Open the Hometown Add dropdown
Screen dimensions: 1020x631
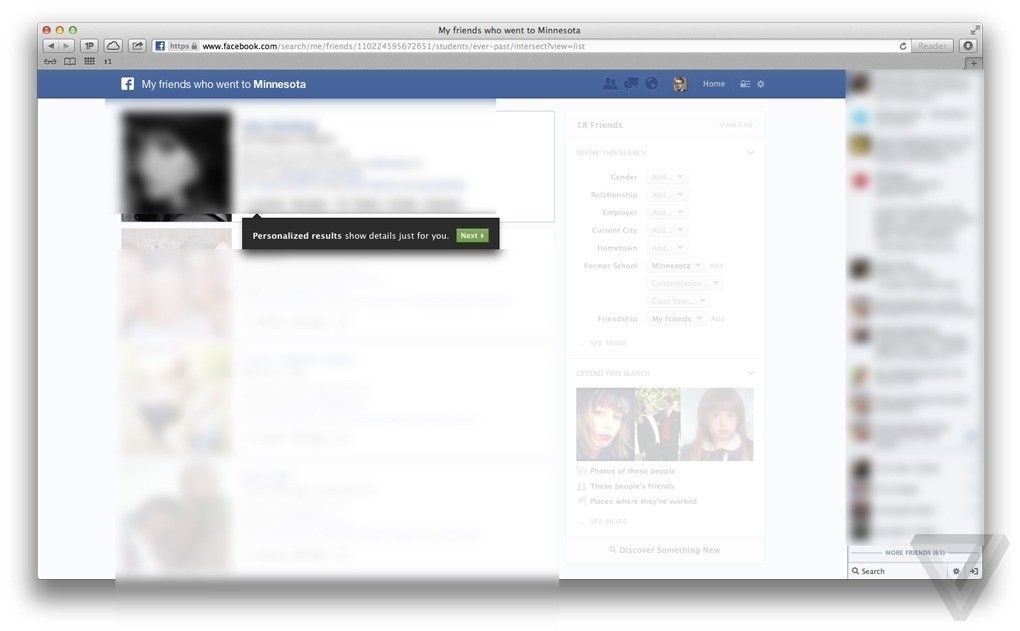point(667,248)
